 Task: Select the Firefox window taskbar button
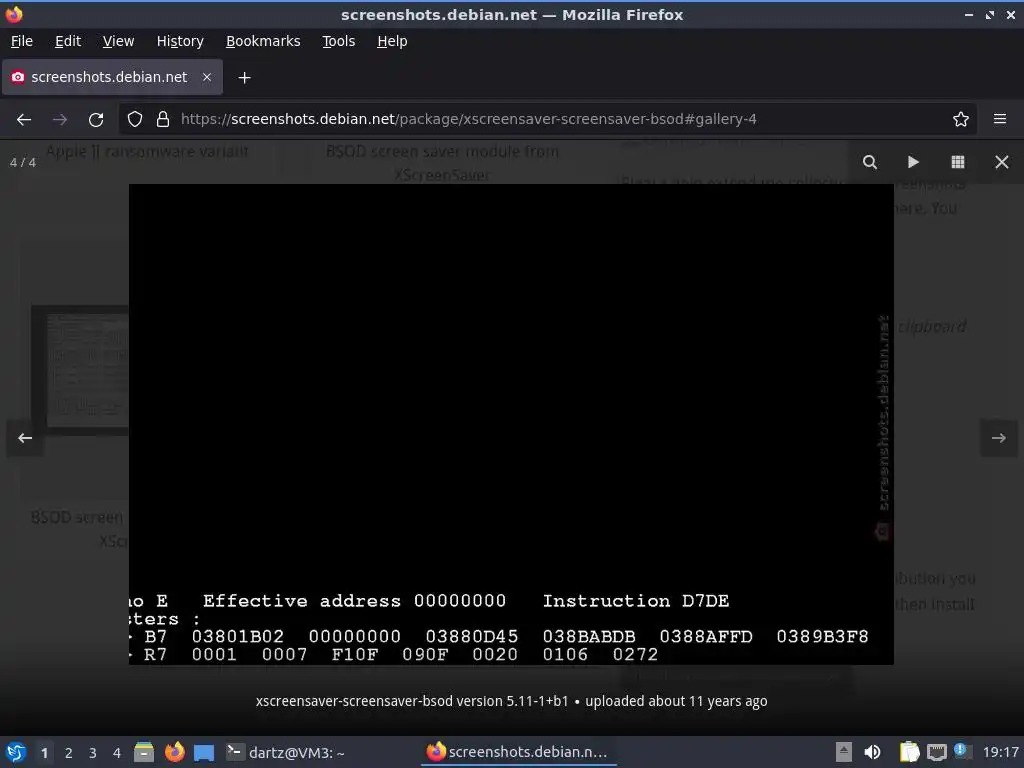coord(519,752)
